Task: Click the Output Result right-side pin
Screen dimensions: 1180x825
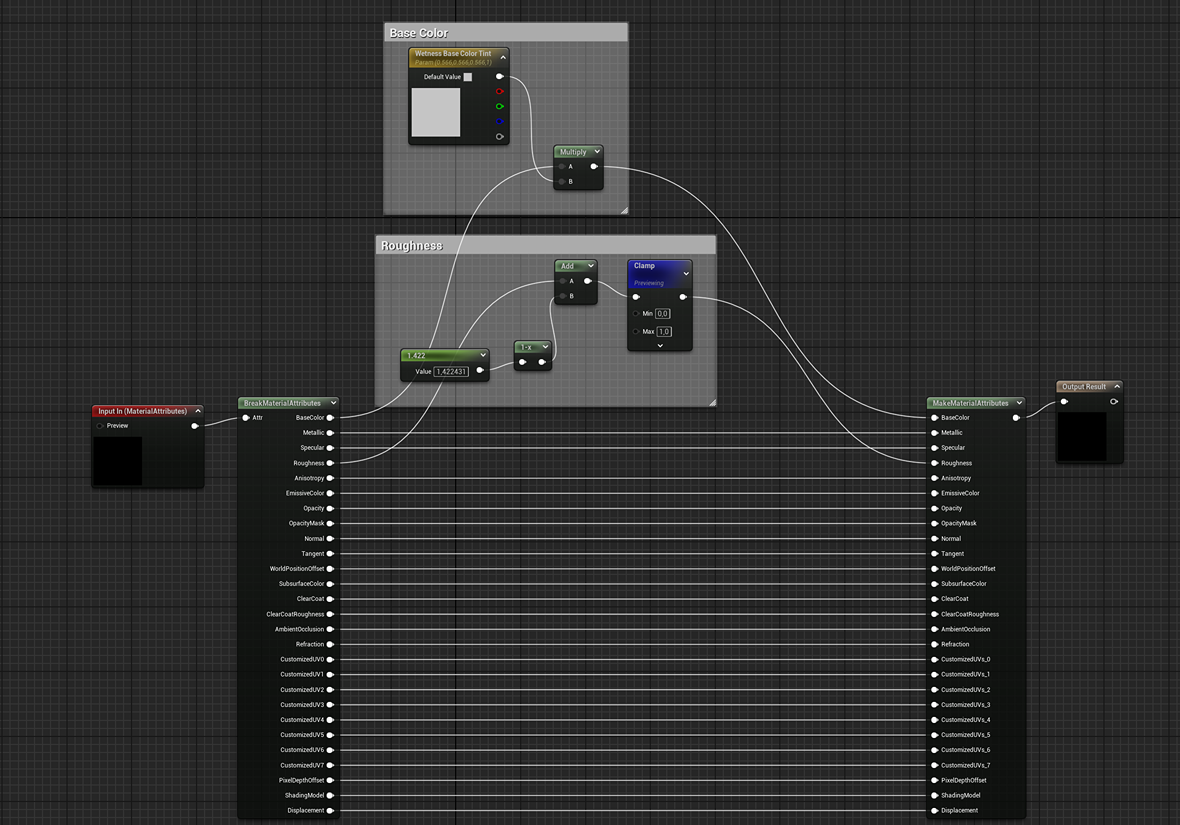Action: [x=1114, y=401]
